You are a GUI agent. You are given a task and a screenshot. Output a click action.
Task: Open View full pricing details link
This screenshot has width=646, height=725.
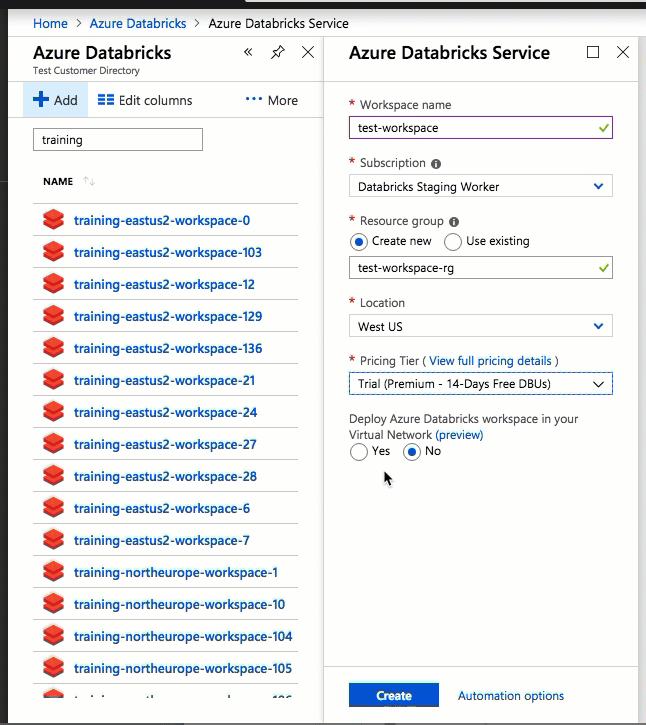click(x=490, y=361)
